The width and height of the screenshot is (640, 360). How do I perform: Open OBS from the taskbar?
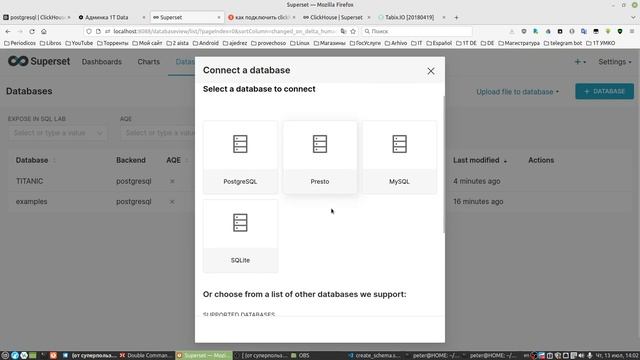[x=300, y=356]
